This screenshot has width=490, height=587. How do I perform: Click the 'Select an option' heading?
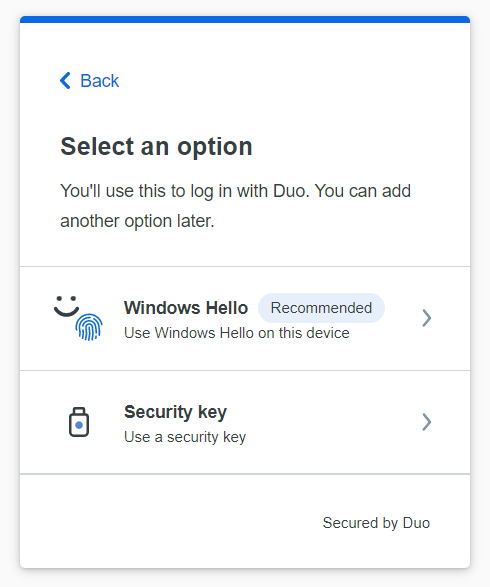tap(156, 146)
